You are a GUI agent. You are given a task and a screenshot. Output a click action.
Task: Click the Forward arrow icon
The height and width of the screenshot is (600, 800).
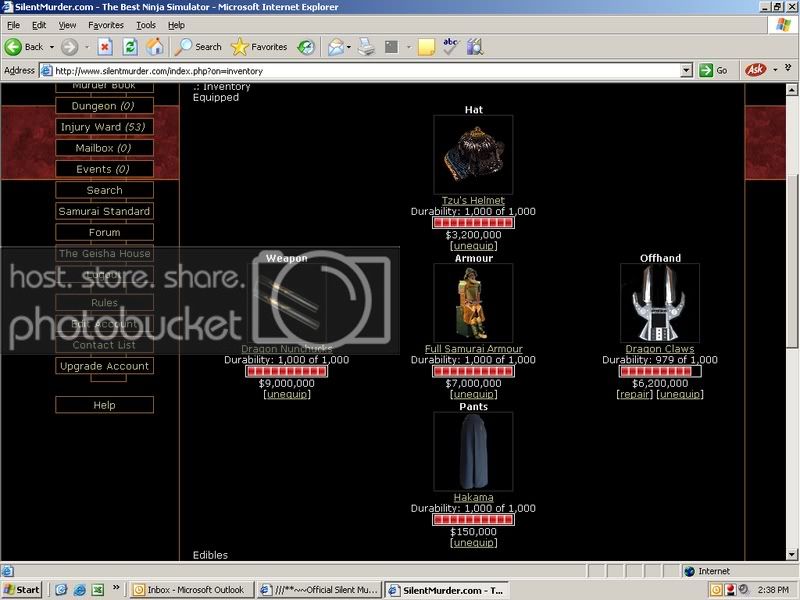(69, 47)
